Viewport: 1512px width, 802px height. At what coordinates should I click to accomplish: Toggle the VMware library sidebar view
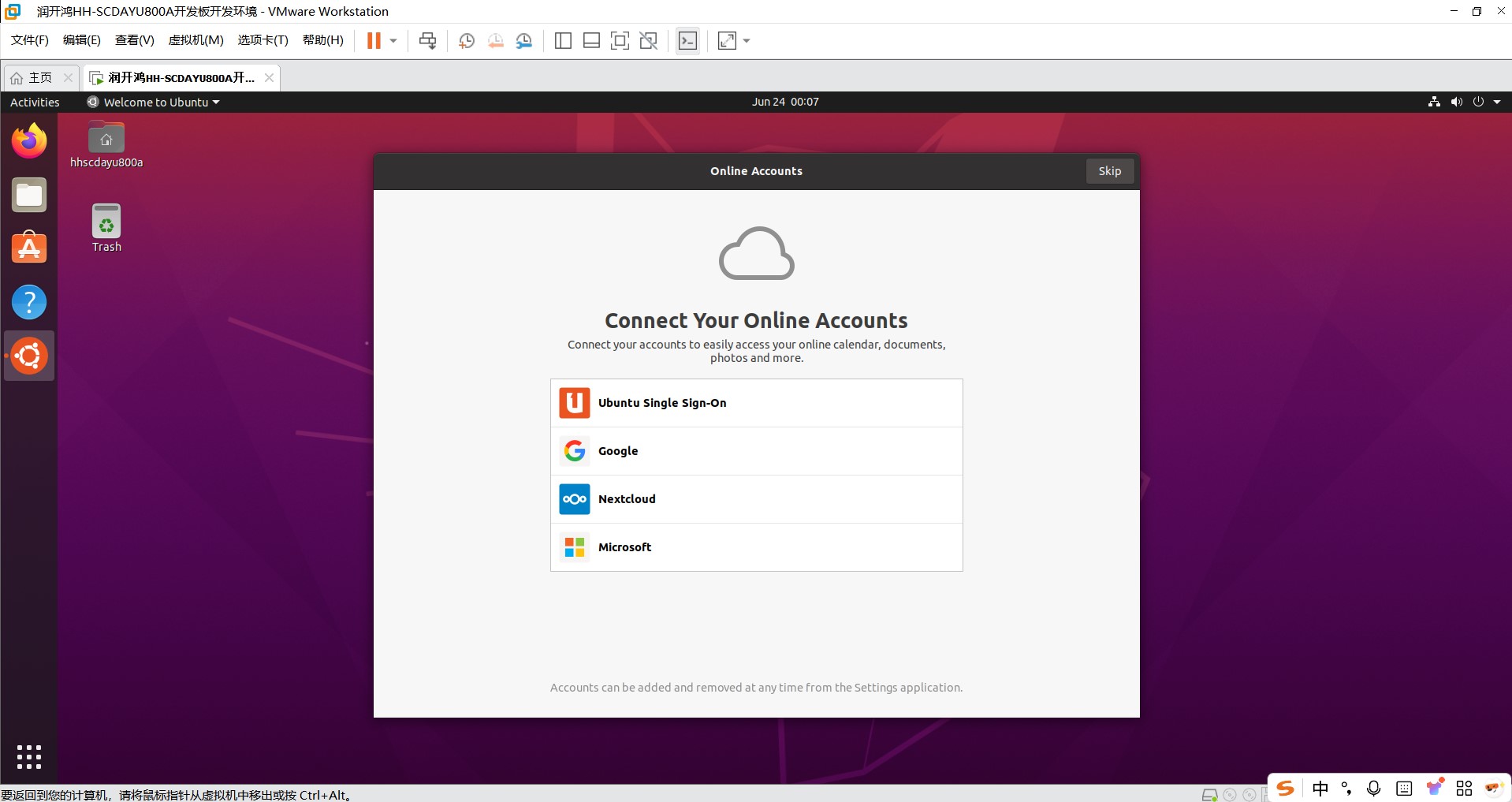563,41
